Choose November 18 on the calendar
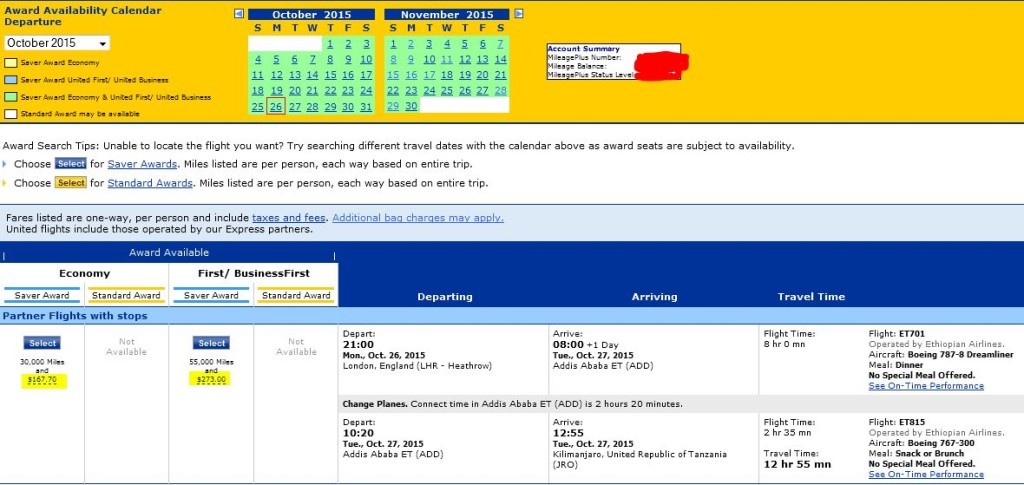1024x485 pixels. 447,75
